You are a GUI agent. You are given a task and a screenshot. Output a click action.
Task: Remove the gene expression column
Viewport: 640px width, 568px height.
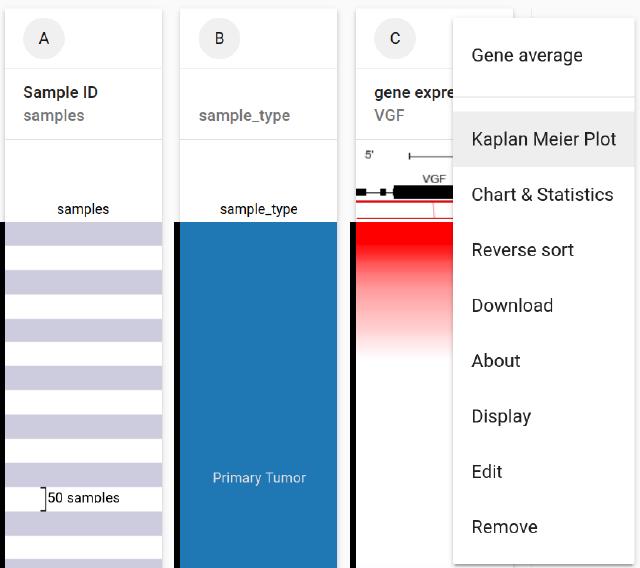[x=504, y=527]
